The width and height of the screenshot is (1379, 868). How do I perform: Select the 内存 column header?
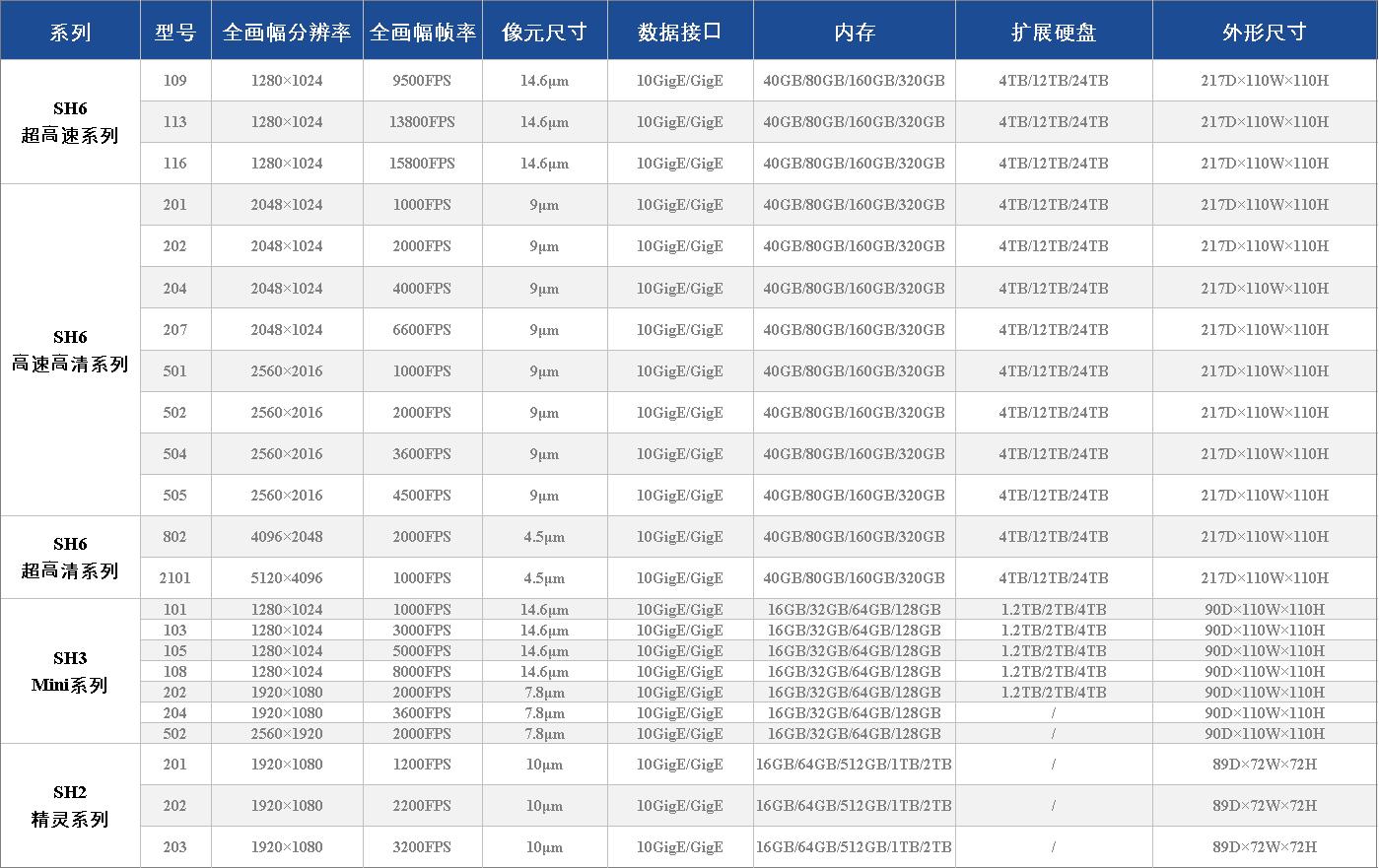854,31
